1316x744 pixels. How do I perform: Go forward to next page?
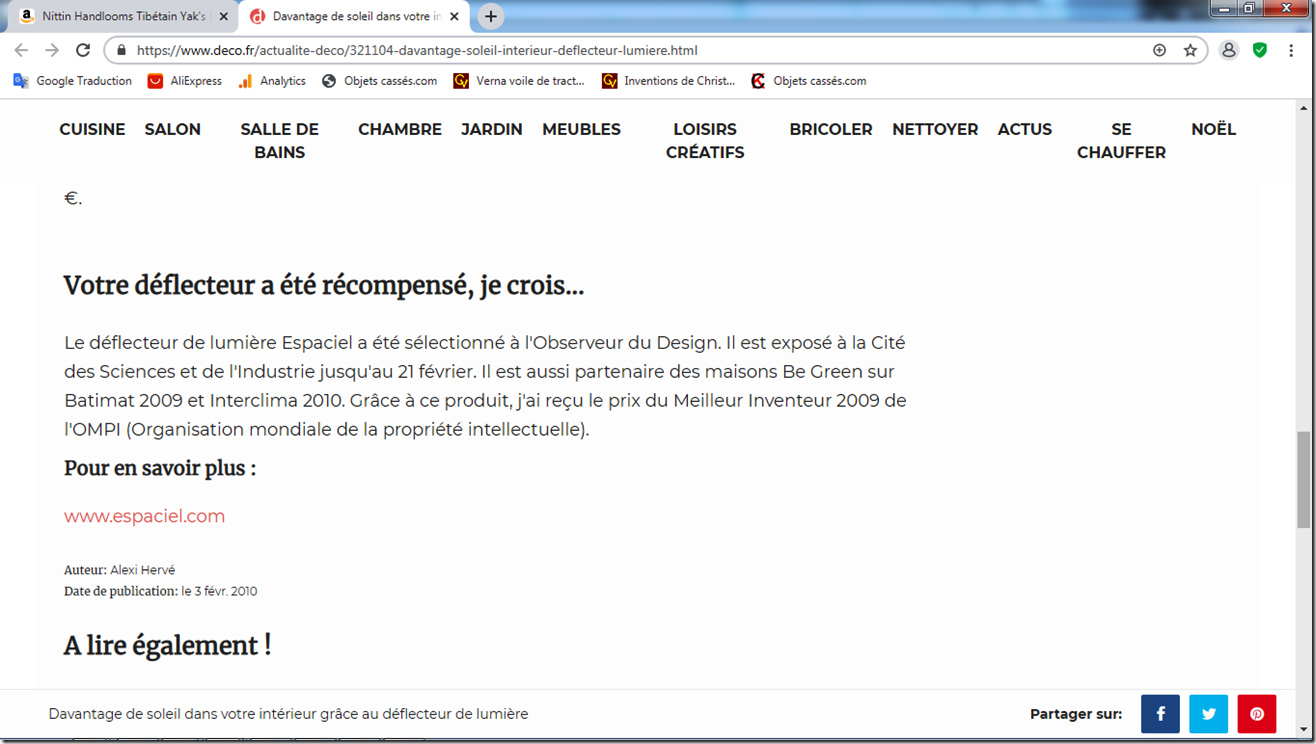tap(52, 50)
